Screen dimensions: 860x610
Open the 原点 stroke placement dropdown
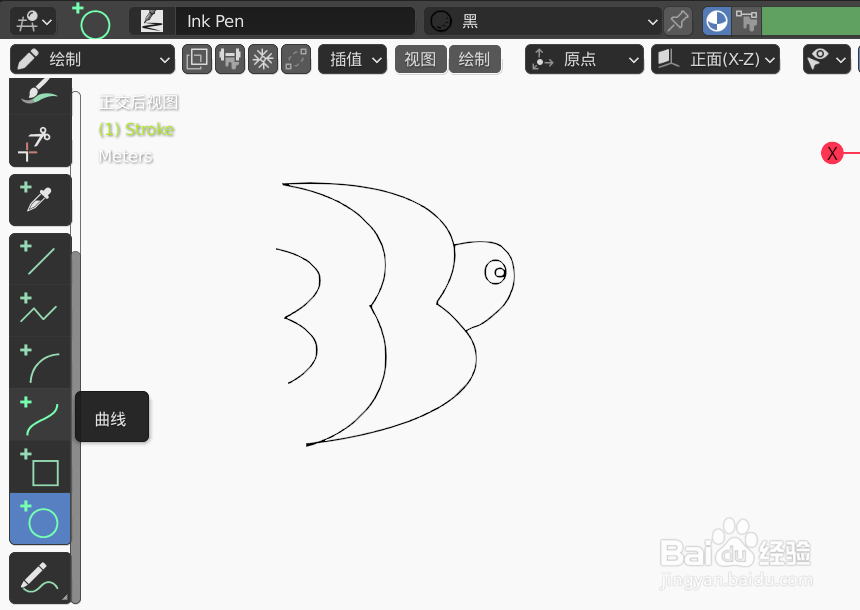click(584, 59)
